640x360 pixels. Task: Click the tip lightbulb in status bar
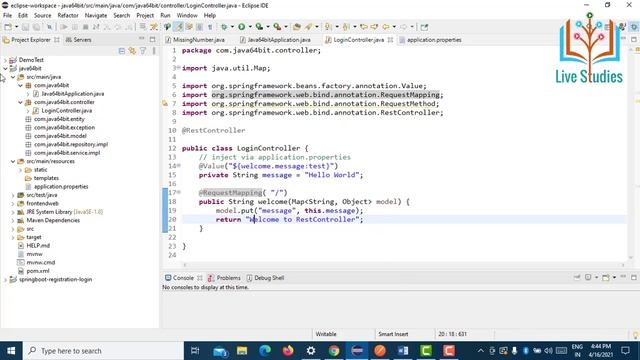(635, 334)
